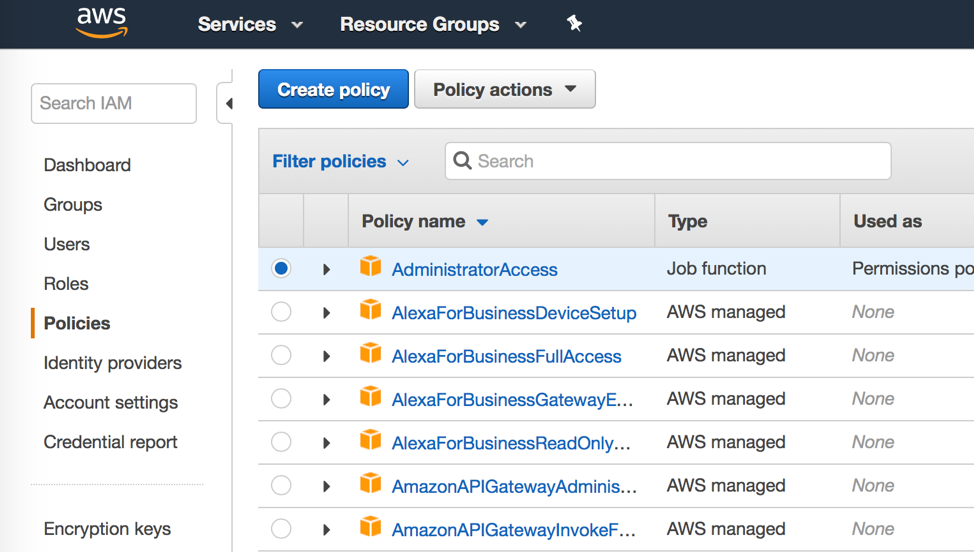Click the policy box icon for AlexaForBusinessDeviceSetup
The image size is (974, 552).
pos(371,310)
